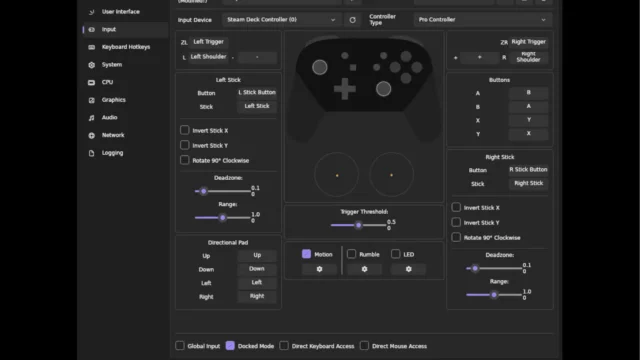This screenshot has height=360, width=640.
Task: Enable Direct Keyboard Access
Action: pyautogui.click(x=284, y=346)
